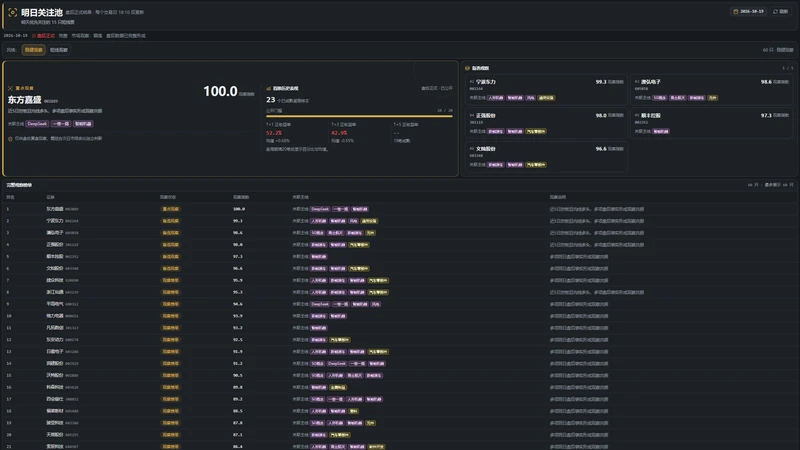
Task: Click 日盈电子 in table row 13
Action: tap(55, 352)
